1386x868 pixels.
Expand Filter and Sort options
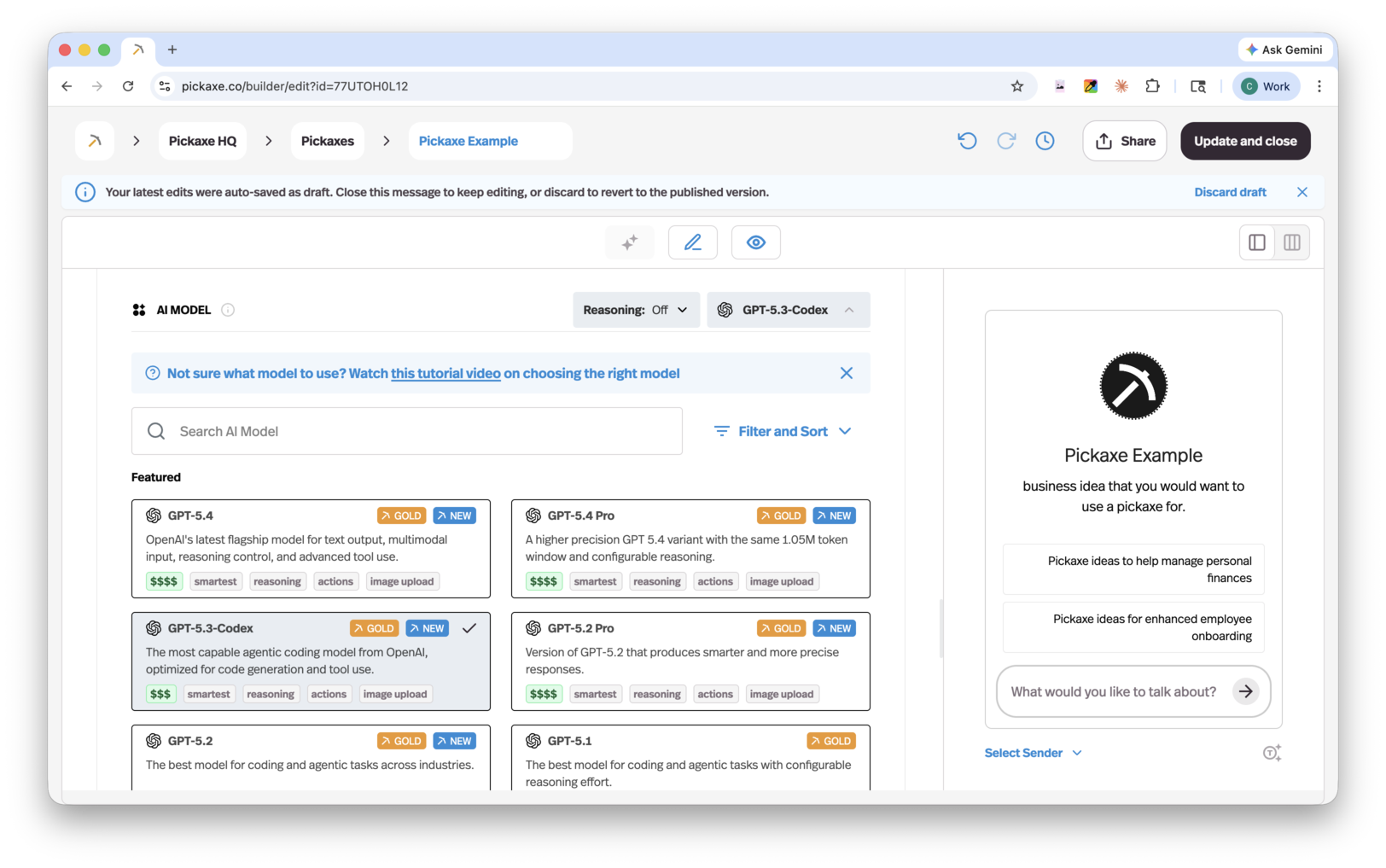point(783,431)
